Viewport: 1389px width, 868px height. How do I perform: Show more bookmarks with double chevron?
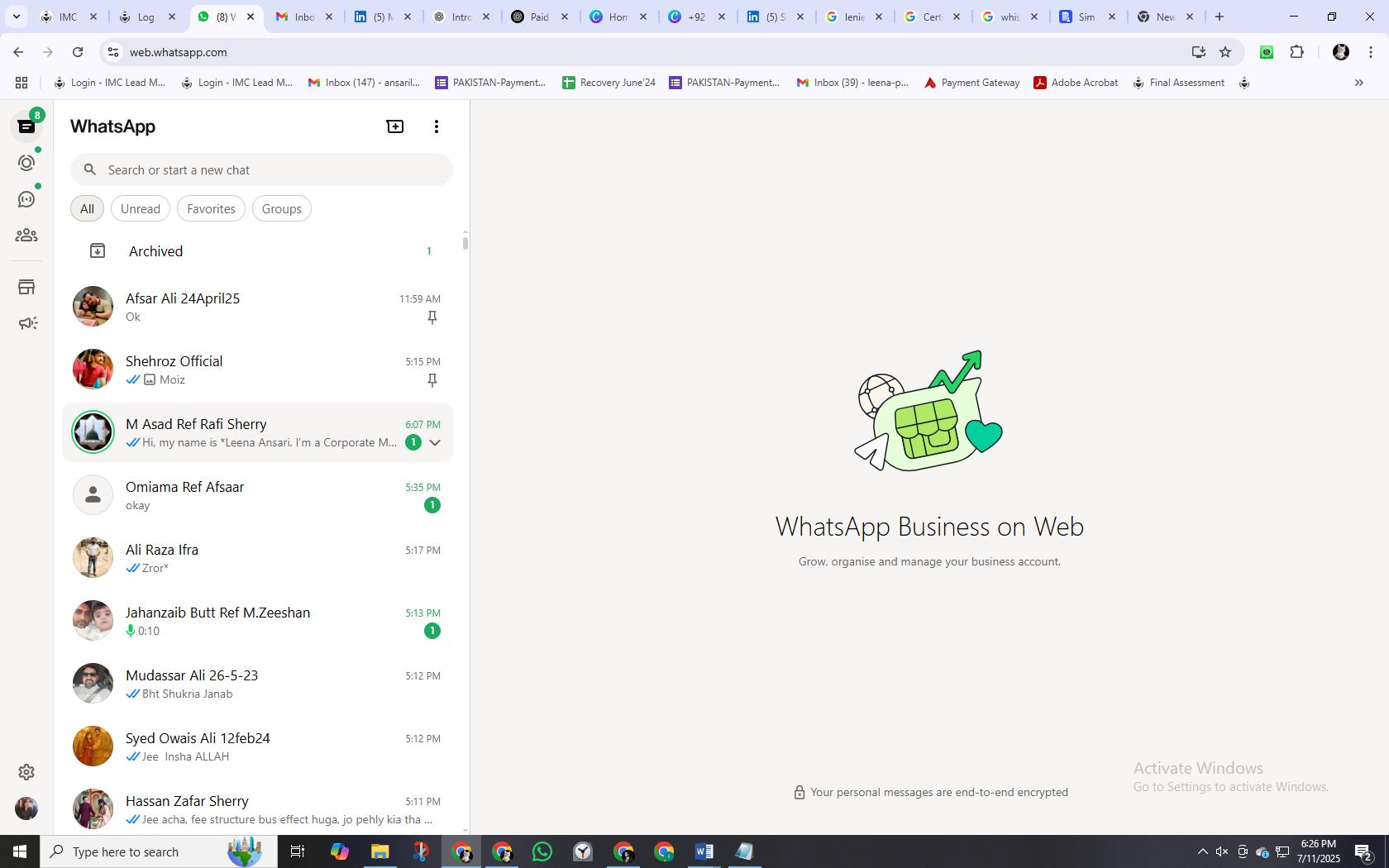click(1358, 83)
